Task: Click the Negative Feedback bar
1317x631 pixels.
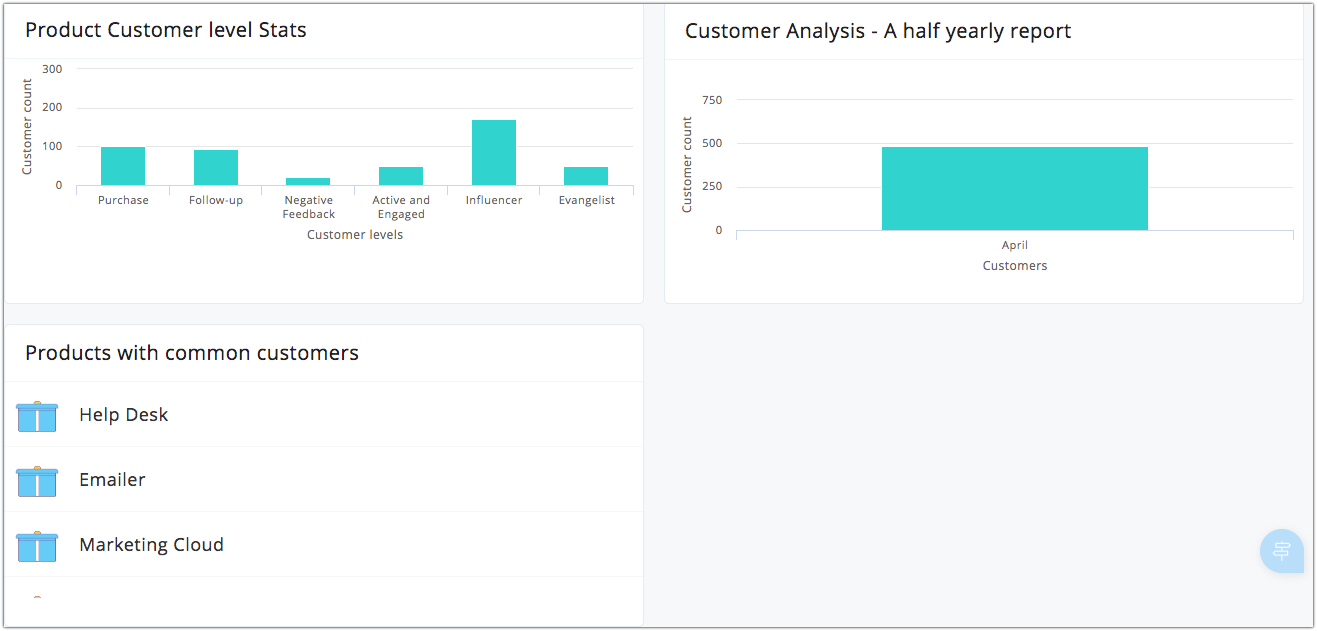Action: (308, 181)
